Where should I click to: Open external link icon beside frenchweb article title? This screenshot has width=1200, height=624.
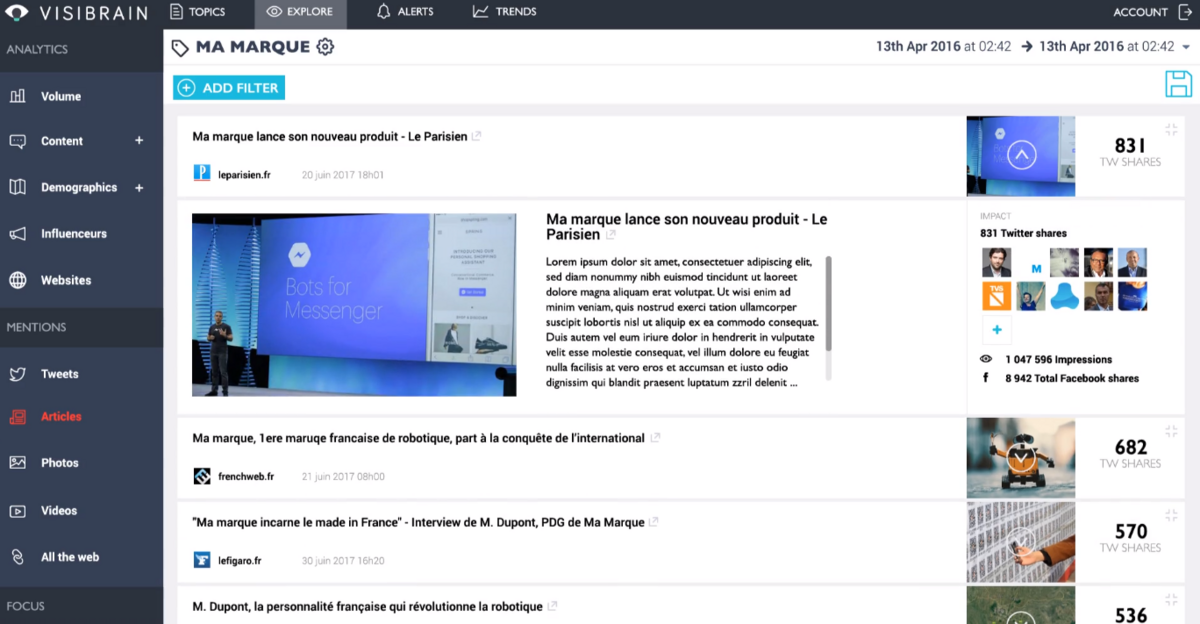tap(655, 438)
